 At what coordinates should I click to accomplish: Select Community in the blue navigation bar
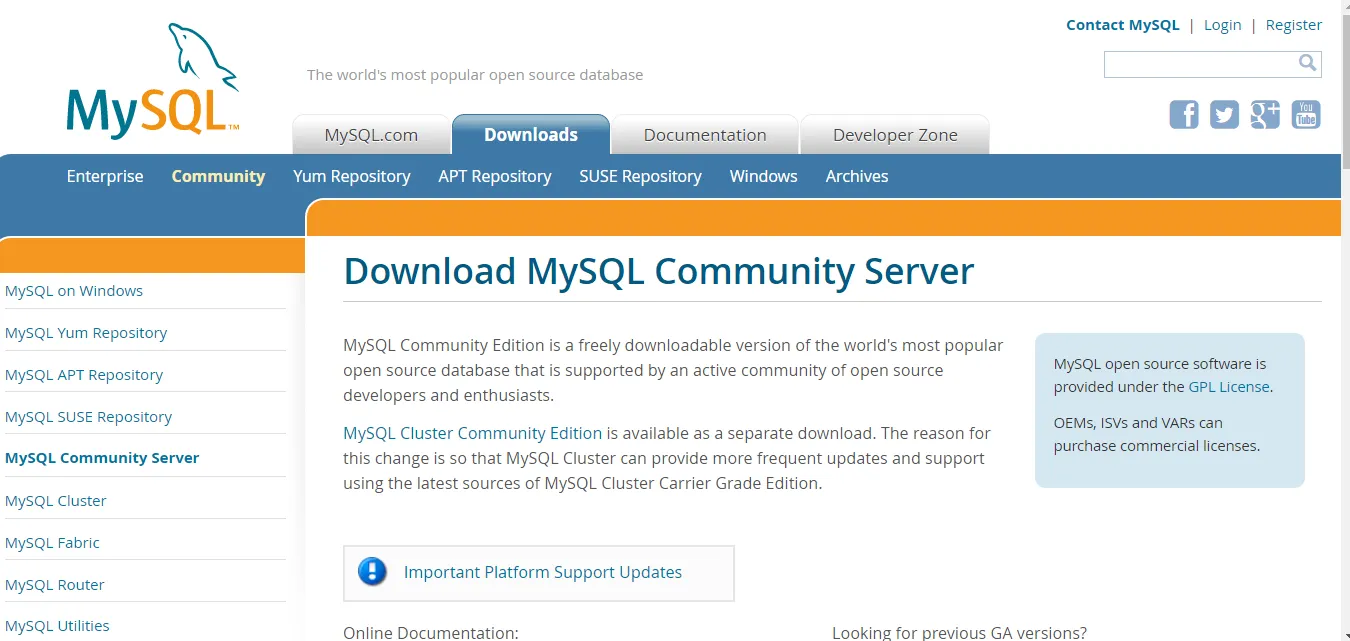pyautogui.click(x=218, y=176)
